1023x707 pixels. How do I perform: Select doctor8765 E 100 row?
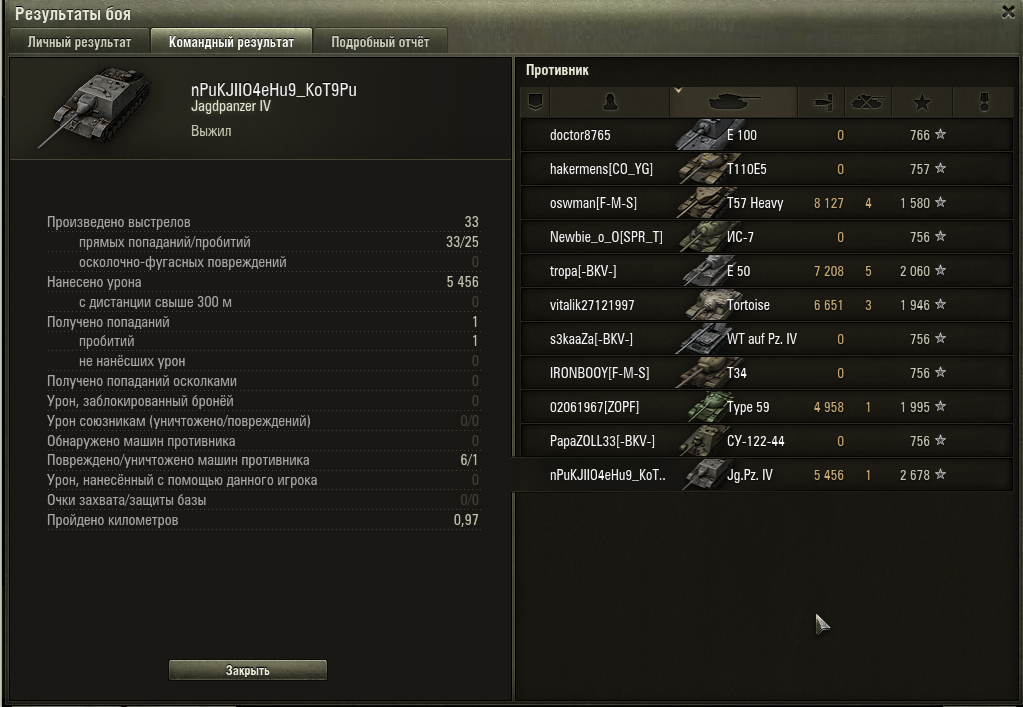(x=767, y=135)
